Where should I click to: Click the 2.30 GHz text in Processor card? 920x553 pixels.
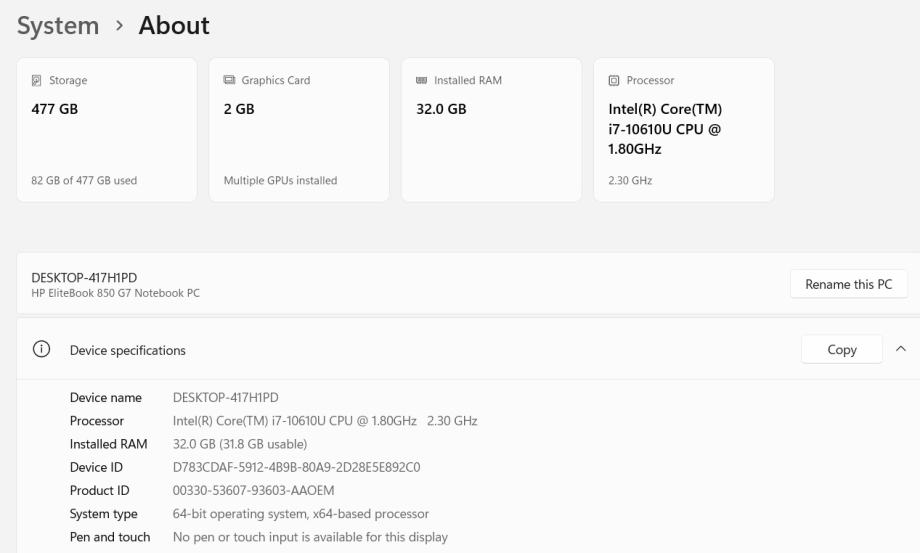(629, 181)
